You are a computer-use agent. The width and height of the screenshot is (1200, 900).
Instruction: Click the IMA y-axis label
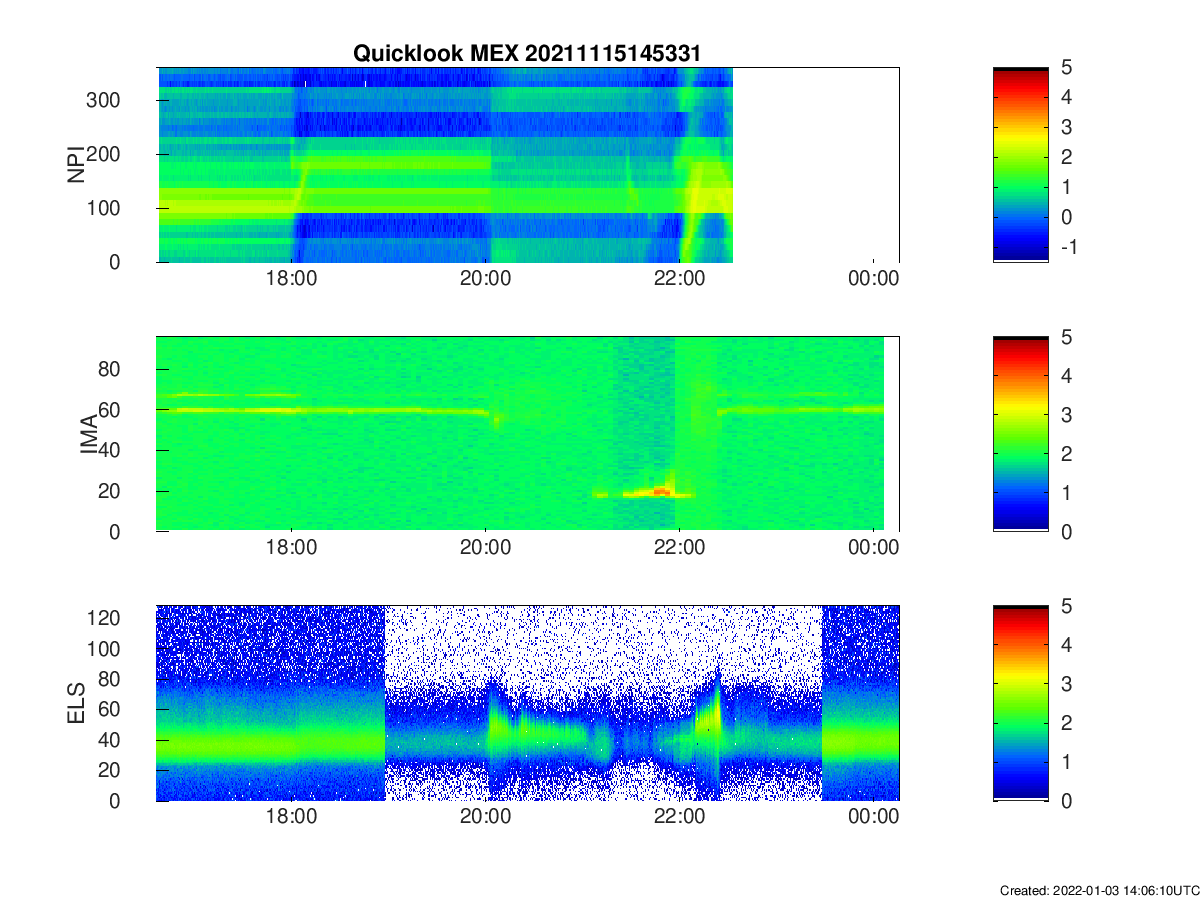pos(90,434)
